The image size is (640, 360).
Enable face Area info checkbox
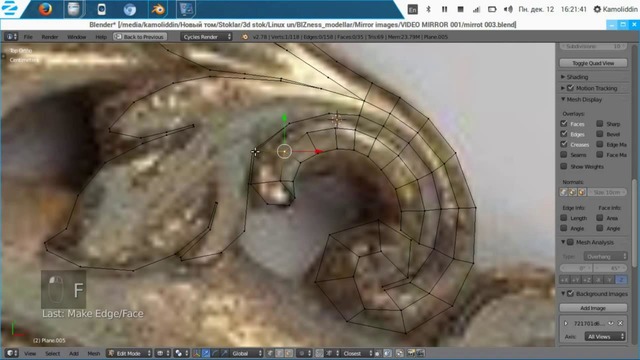tap(600, 218)
